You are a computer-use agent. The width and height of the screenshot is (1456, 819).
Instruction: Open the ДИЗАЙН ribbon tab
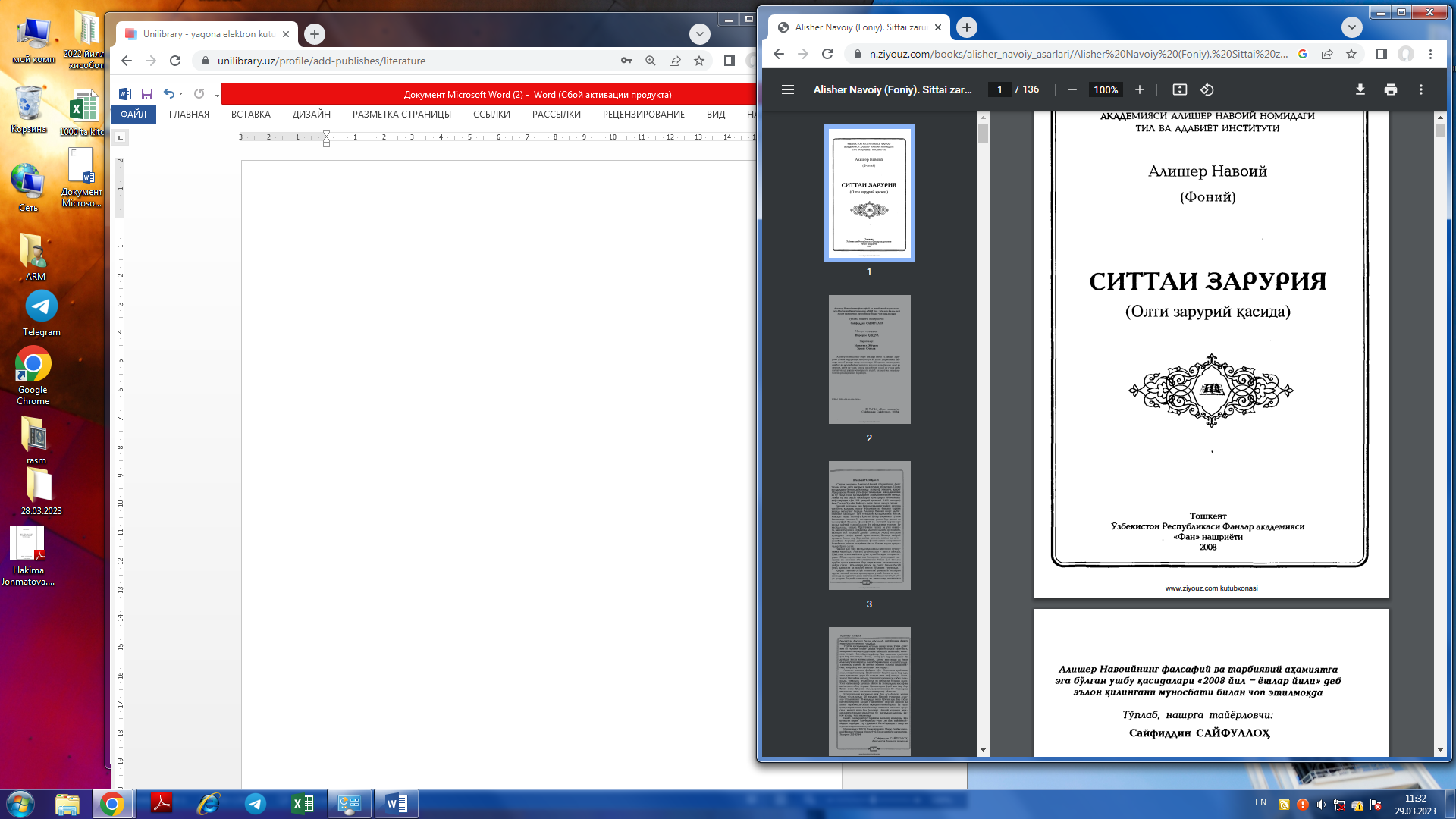click(x=311, y=115)
